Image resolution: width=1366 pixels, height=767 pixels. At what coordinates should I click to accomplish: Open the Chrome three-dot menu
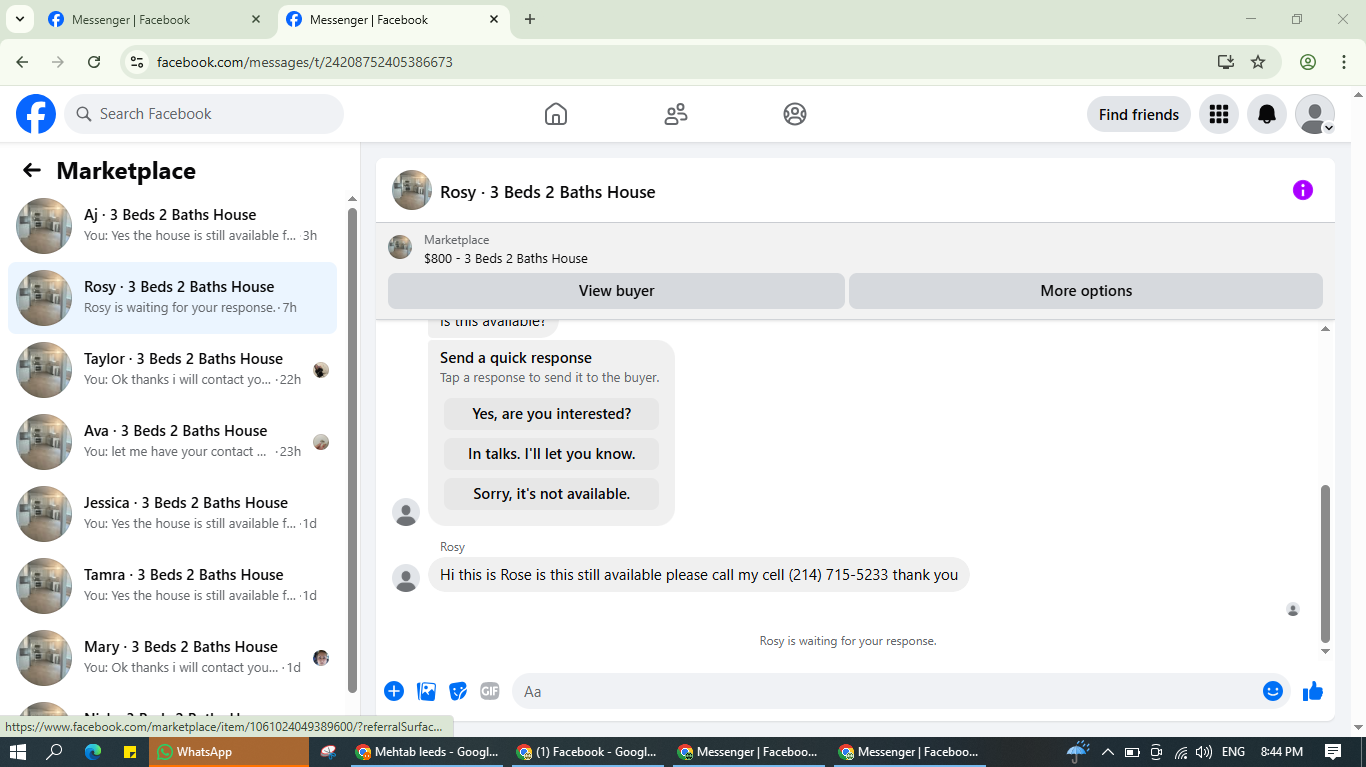[1344, 62]
